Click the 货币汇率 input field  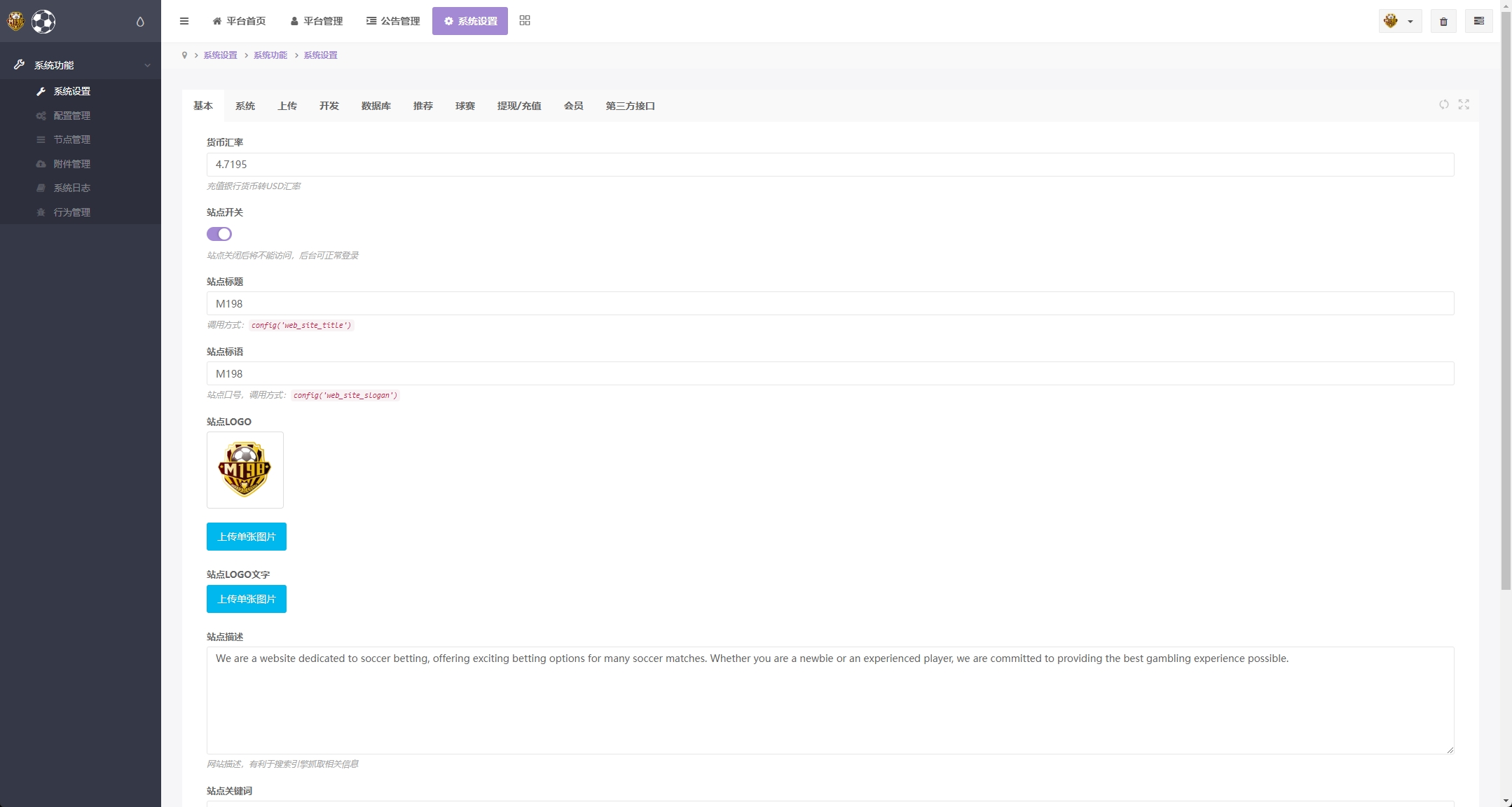coord(830,165)
